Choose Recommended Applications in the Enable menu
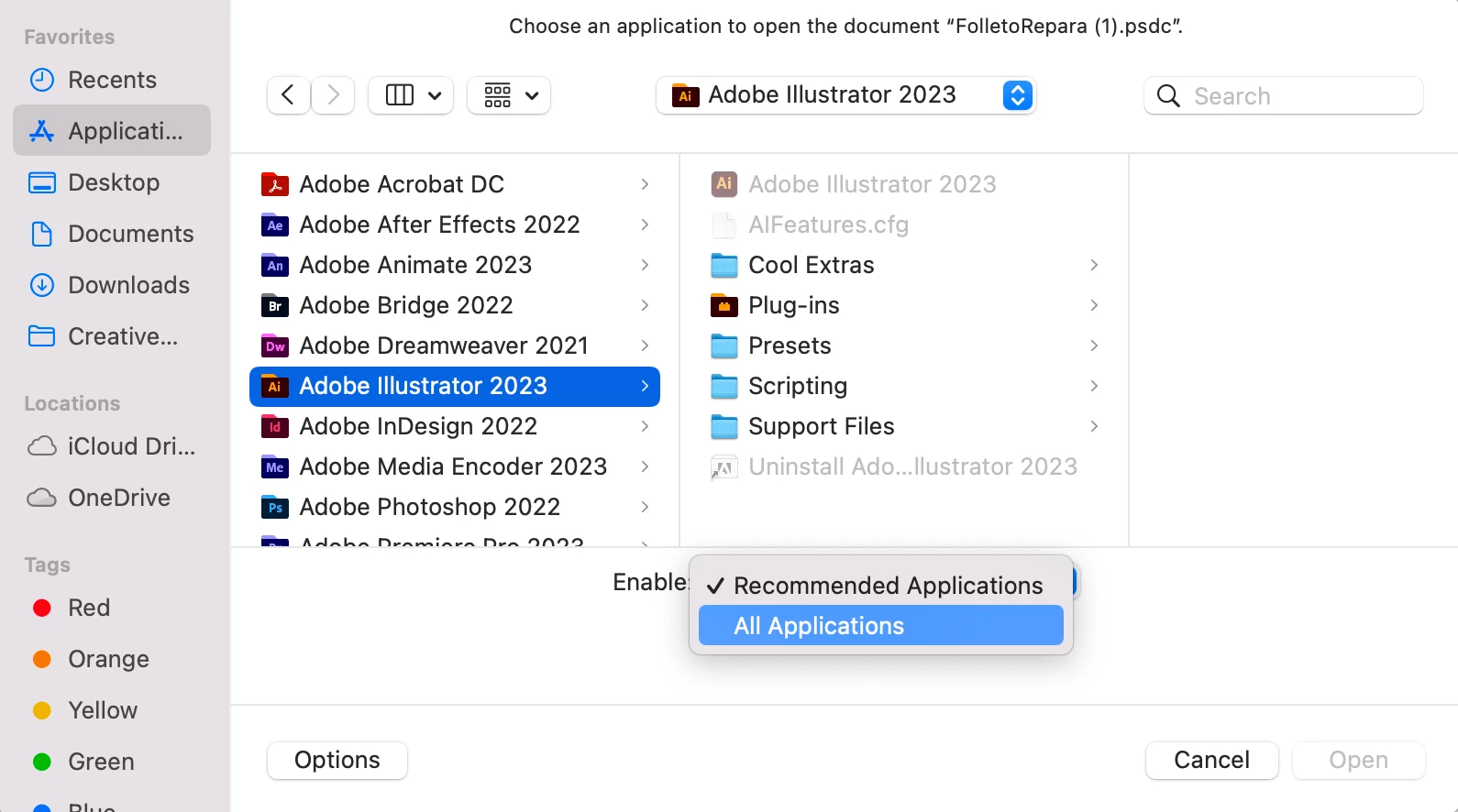The height and width of the screenshot is (812, 1458). pos(881,586)
